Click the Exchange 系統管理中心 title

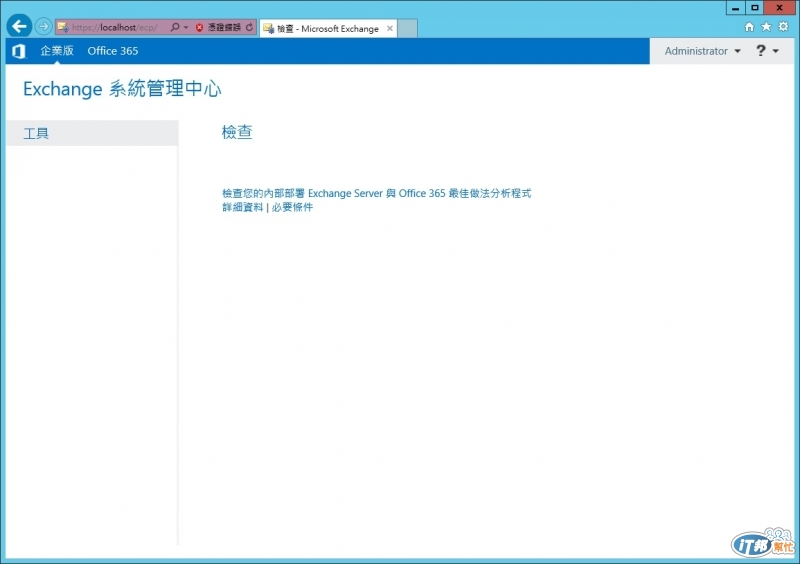coord(122,89)
